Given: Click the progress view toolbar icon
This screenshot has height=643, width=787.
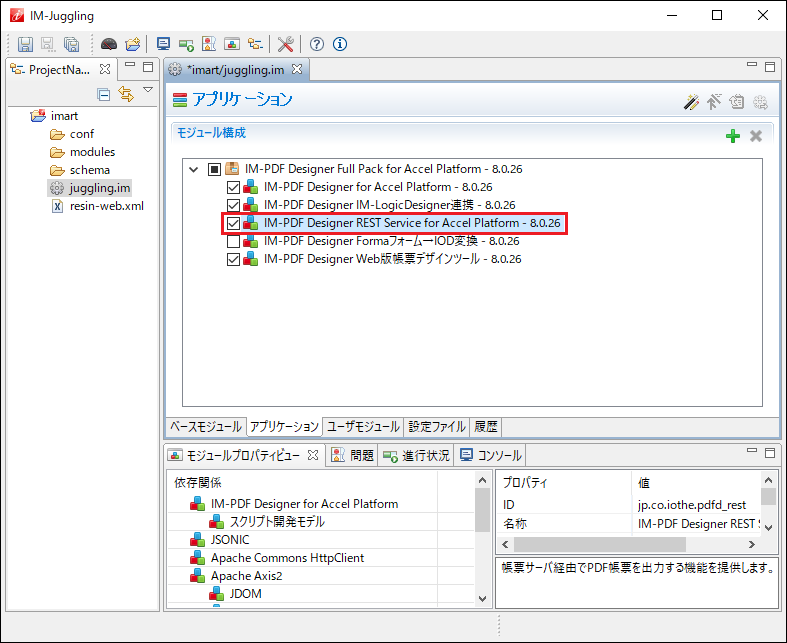Looking at the screenshot, I should (x=186, y=45).
